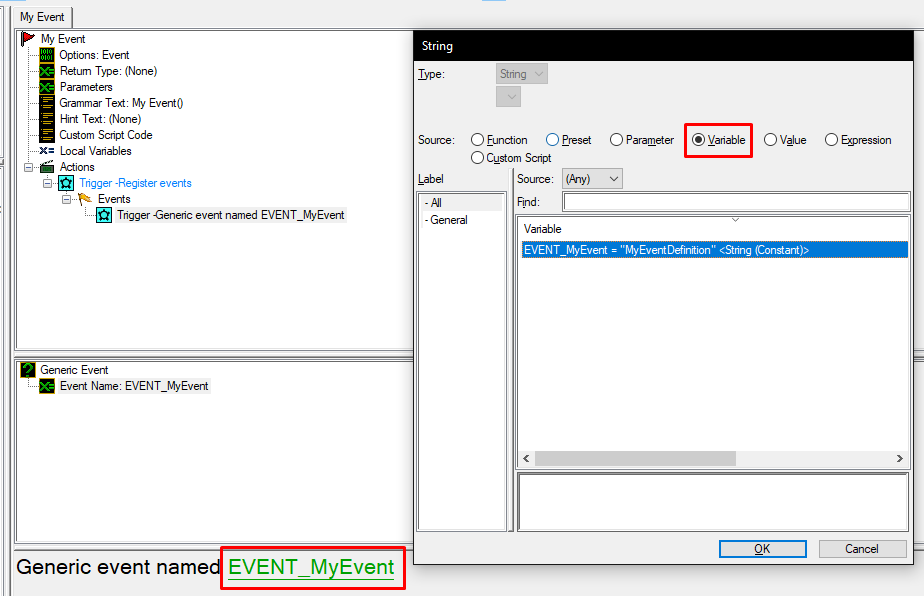Select the Options: Event tree item
The height and width of the screenshot is (596, 924).
(x=94, y=55)
